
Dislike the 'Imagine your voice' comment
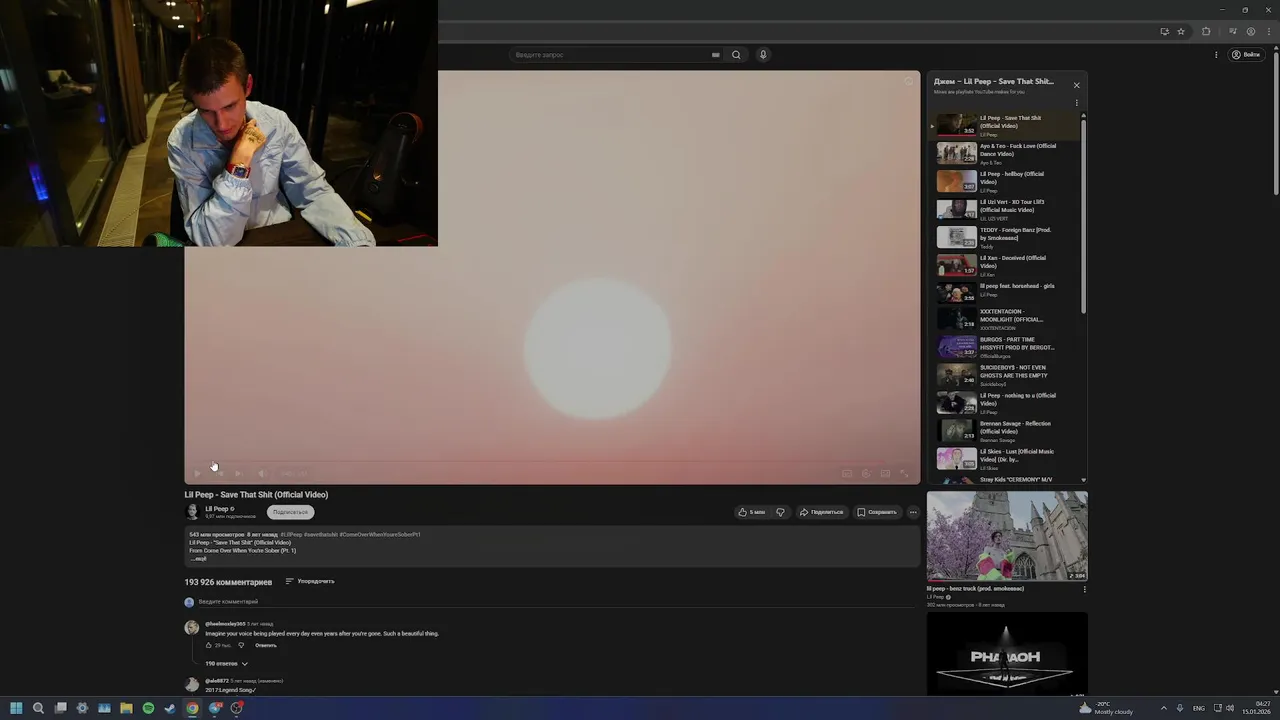241,645
